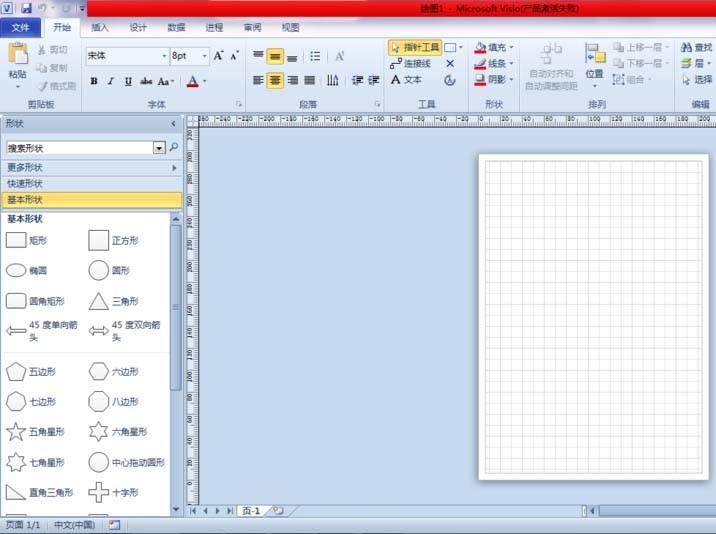Image resolution: width=716 pixels, height=534 pixels.
Task: Click the Bullets list icon
Action: [315, 56]
